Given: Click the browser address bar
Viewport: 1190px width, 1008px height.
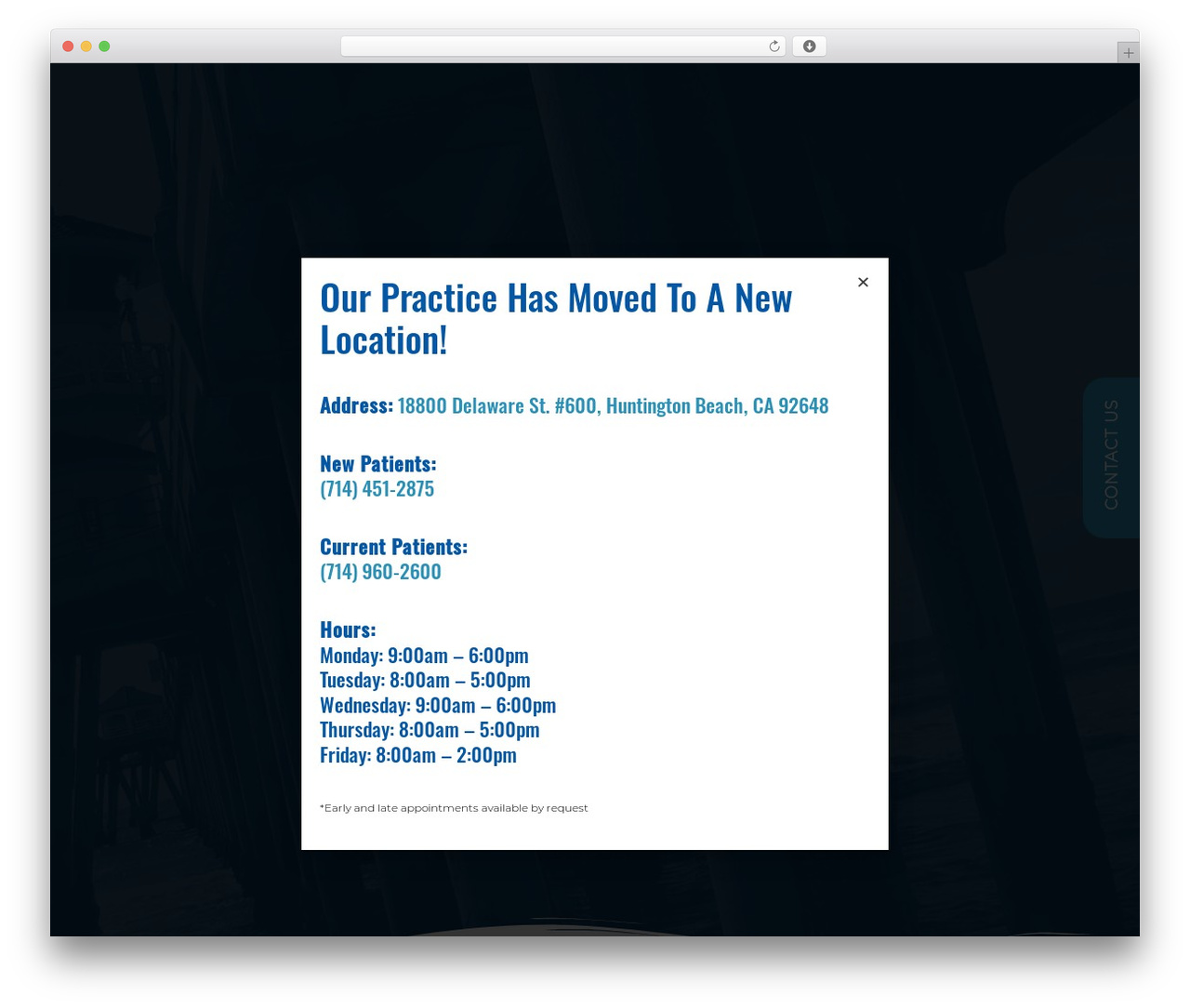Looking at the screenshot, I should click(x=562, y=46).
